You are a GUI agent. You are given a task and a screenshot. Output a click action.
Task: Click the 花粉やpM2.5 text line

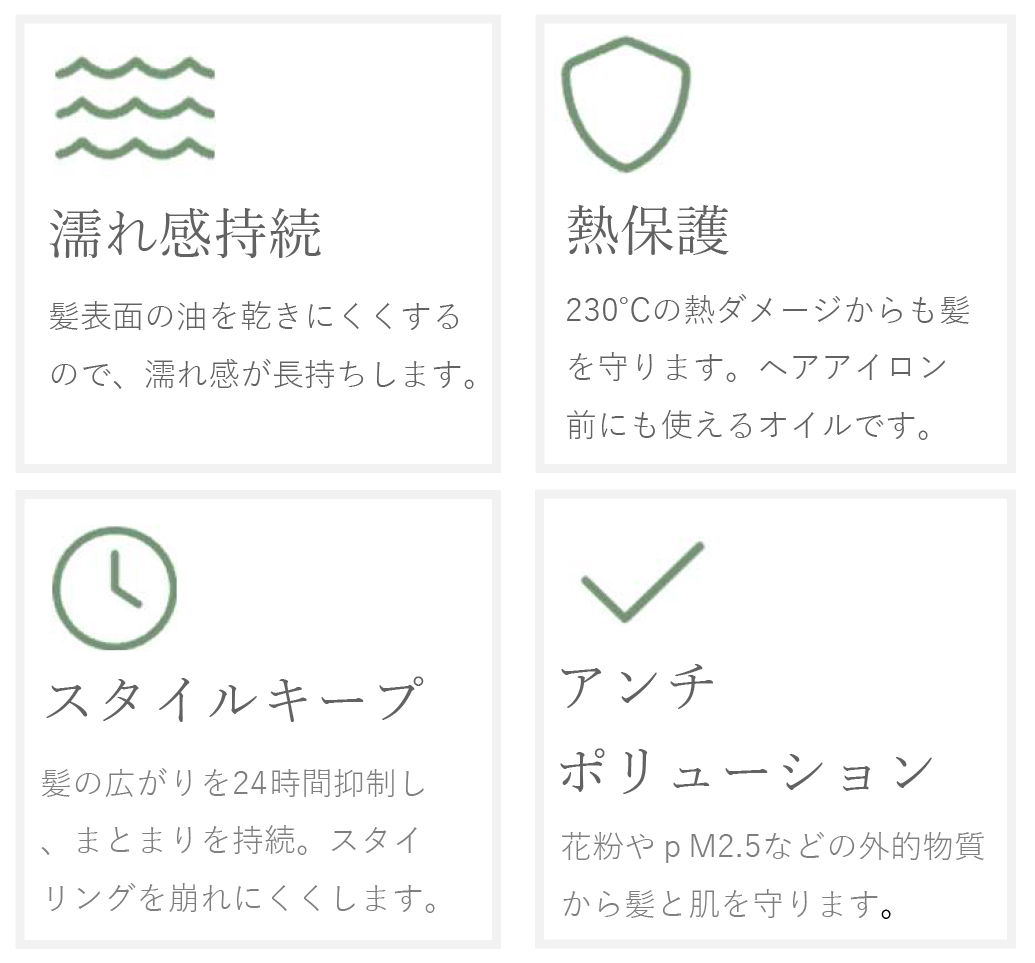(x=773, y=846)
